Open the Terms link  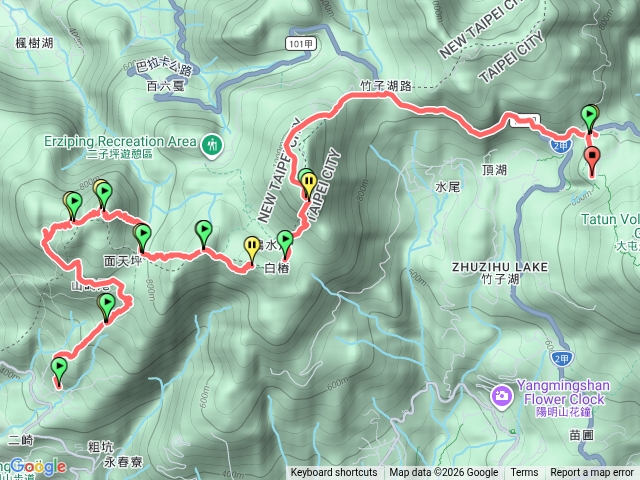pos(524,473)
